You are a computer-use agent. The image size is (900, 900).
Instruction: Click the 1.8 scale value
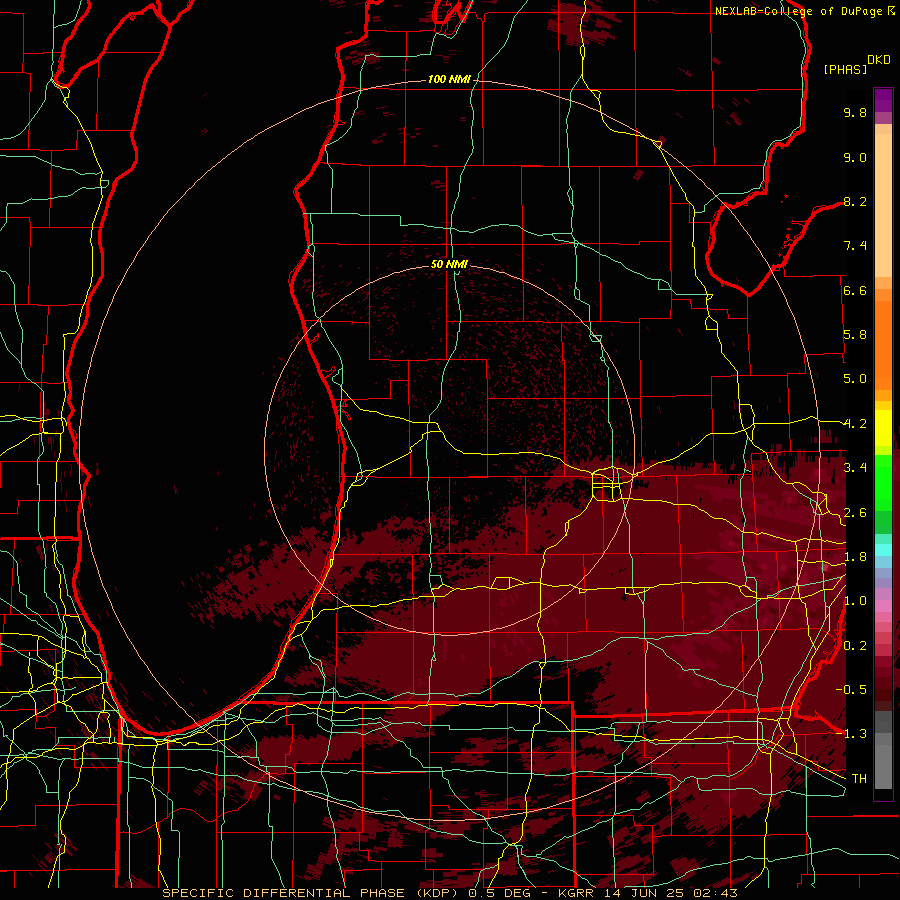coord(855,557)
